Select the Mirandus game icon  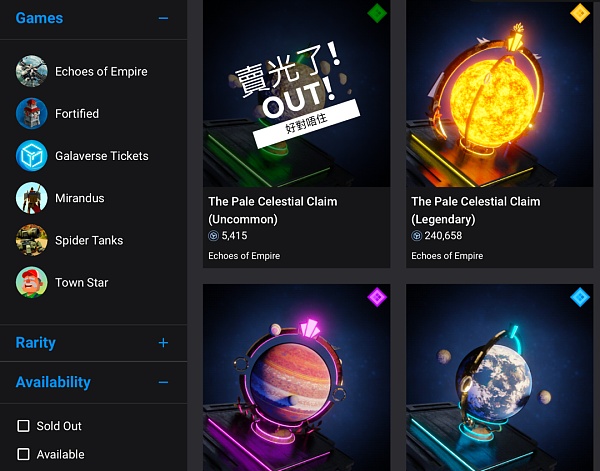pos(32,198)
